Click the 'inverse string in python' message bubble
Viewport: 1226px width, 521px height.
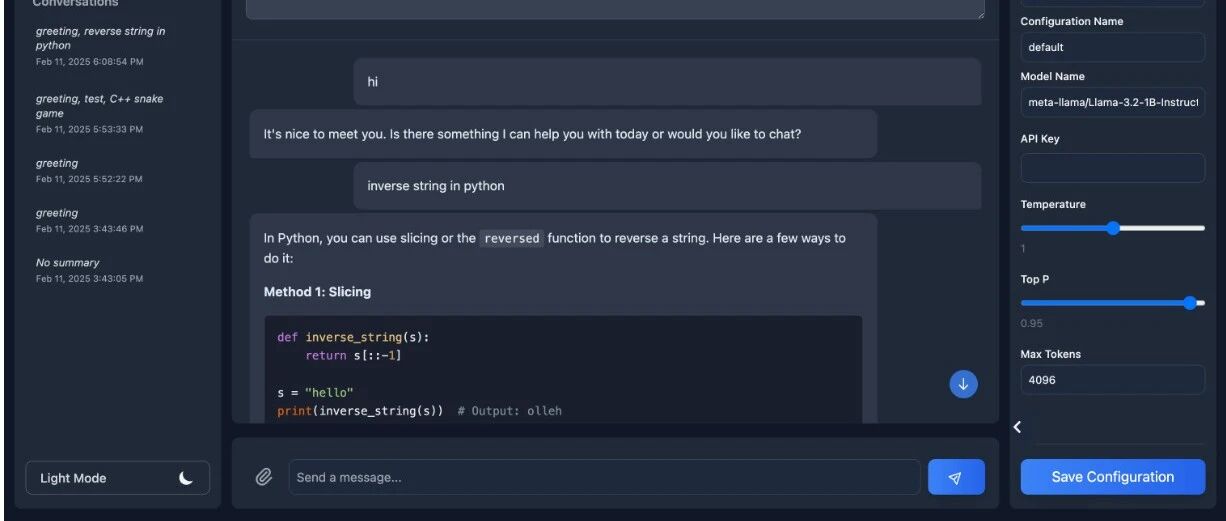pos(667,186)
